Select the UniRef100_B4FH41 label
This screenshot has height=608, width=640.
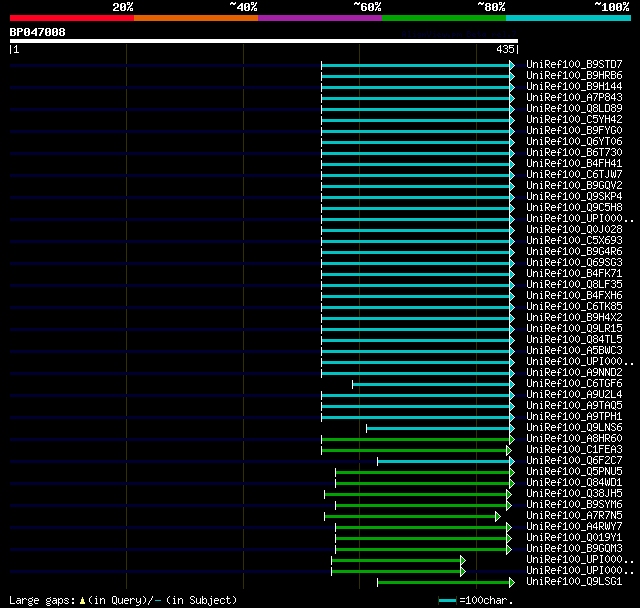[x=574, y=164]
